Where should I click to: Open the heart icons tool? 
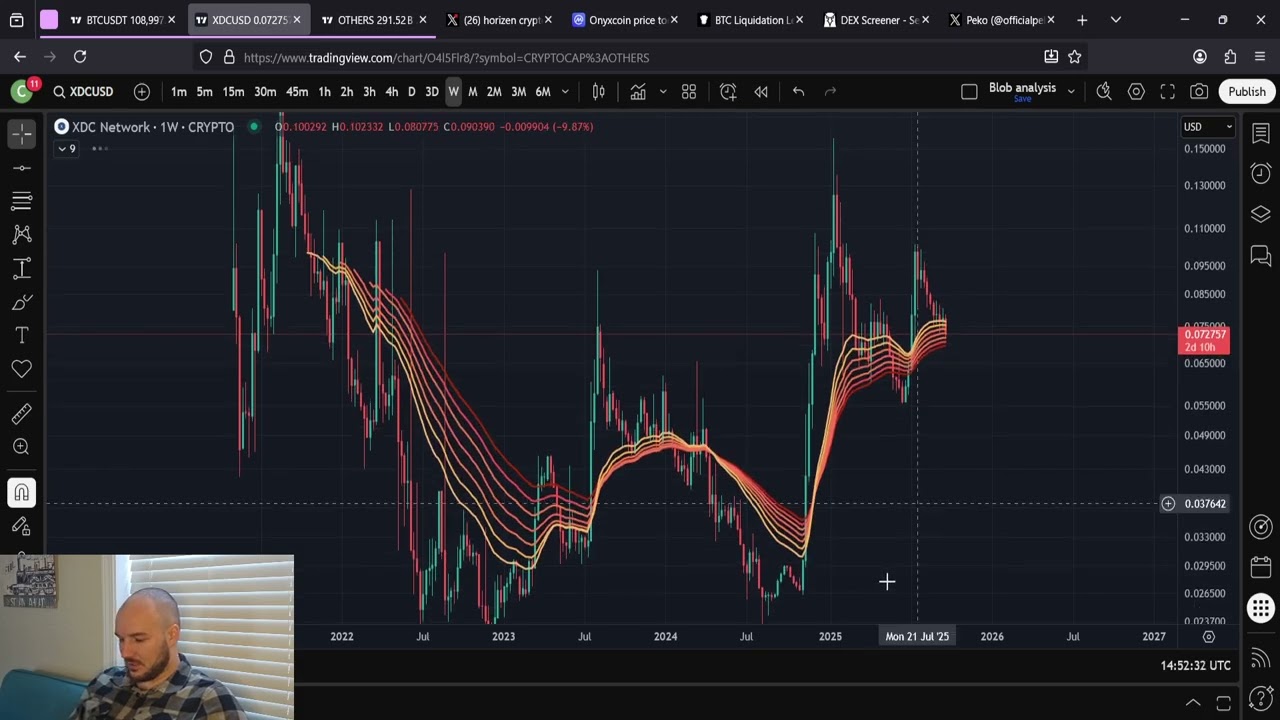coord(22,369)
